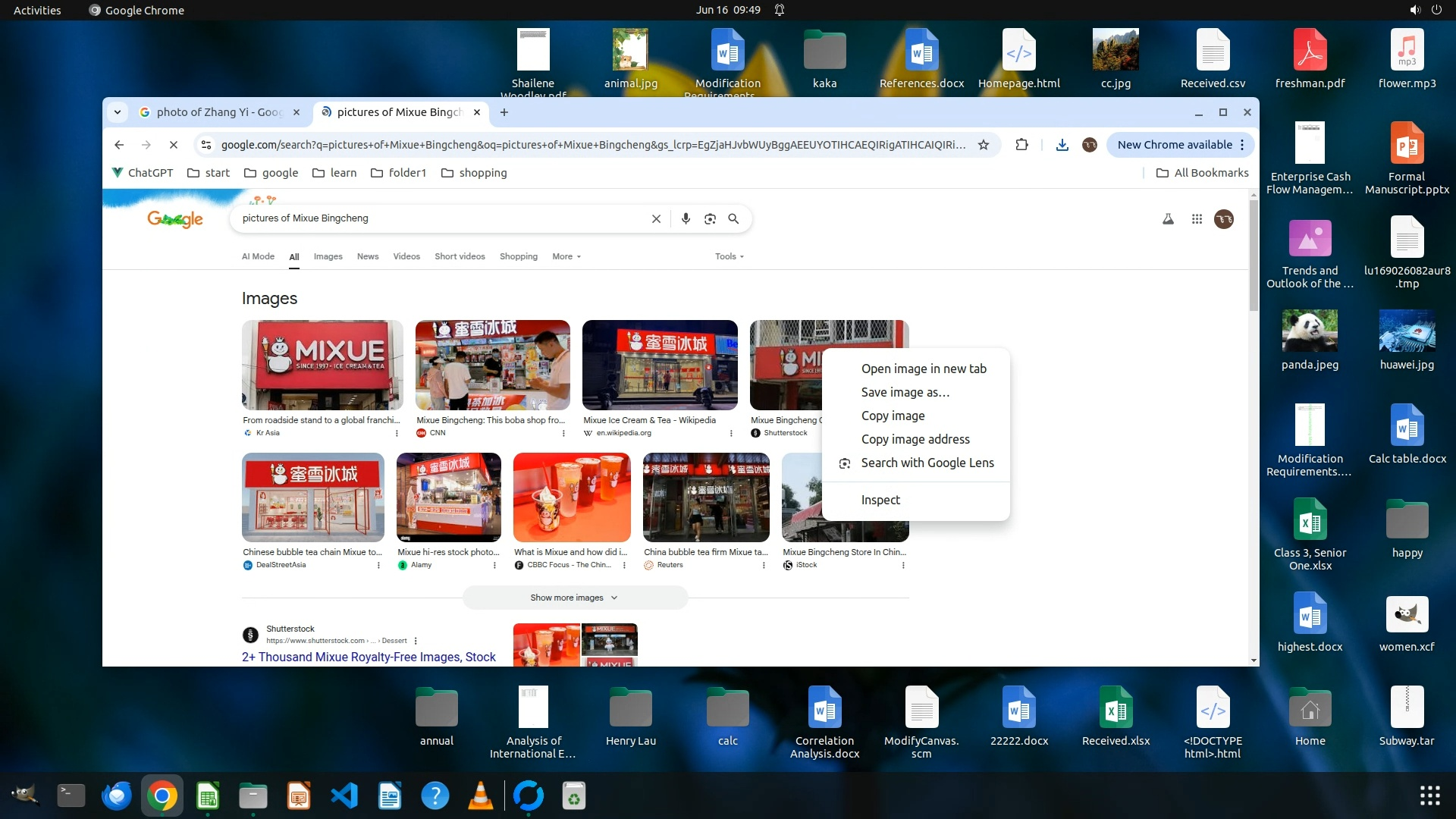This screenshot has height=819, width=1456.
Task: Open the Google apps grid icon
Action: coord(1197,219)
